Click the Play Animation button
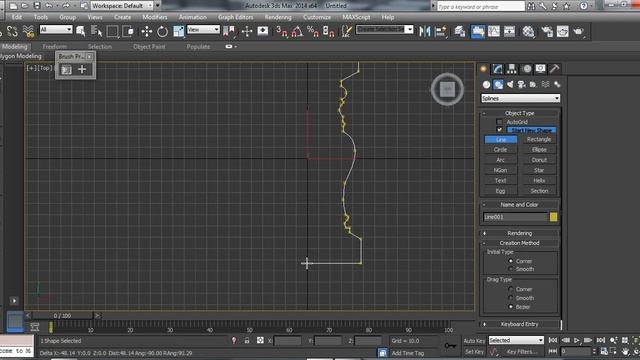The height and width of the screenshot is (360, 640). click(x=576, y=340)
